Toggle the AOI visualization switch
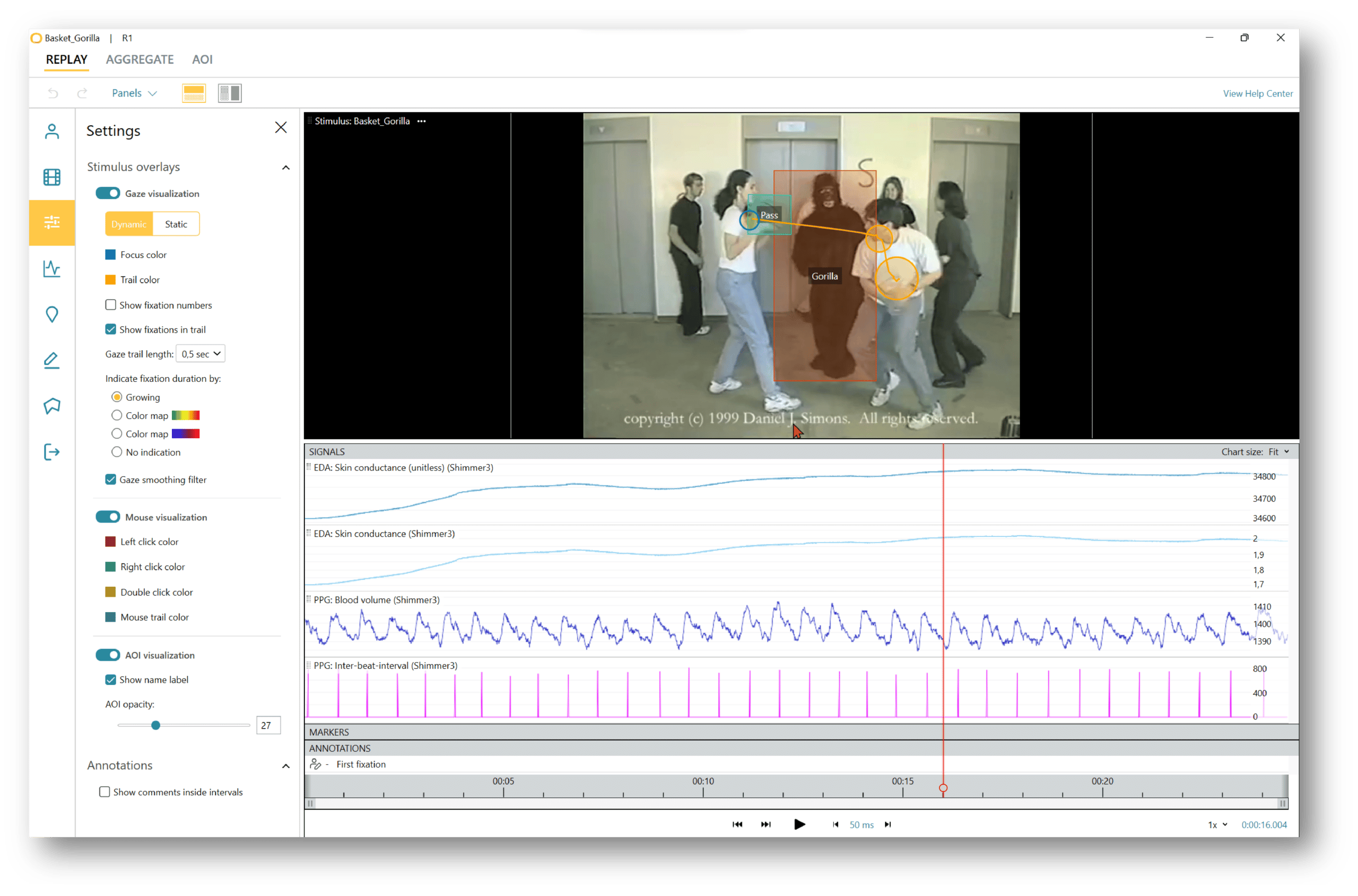The image size is (1358, 896). pos(108,656)
